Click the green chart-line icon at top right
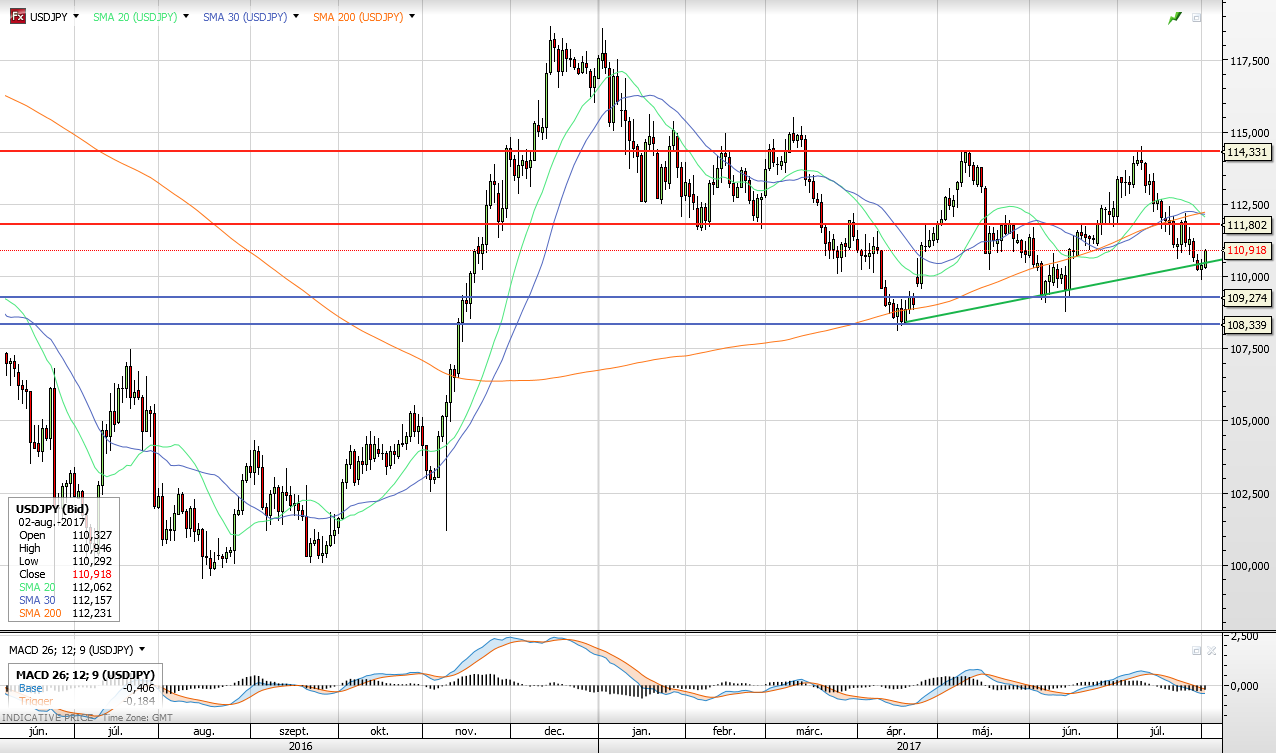1276x753 pixels. click(1175, 18)
